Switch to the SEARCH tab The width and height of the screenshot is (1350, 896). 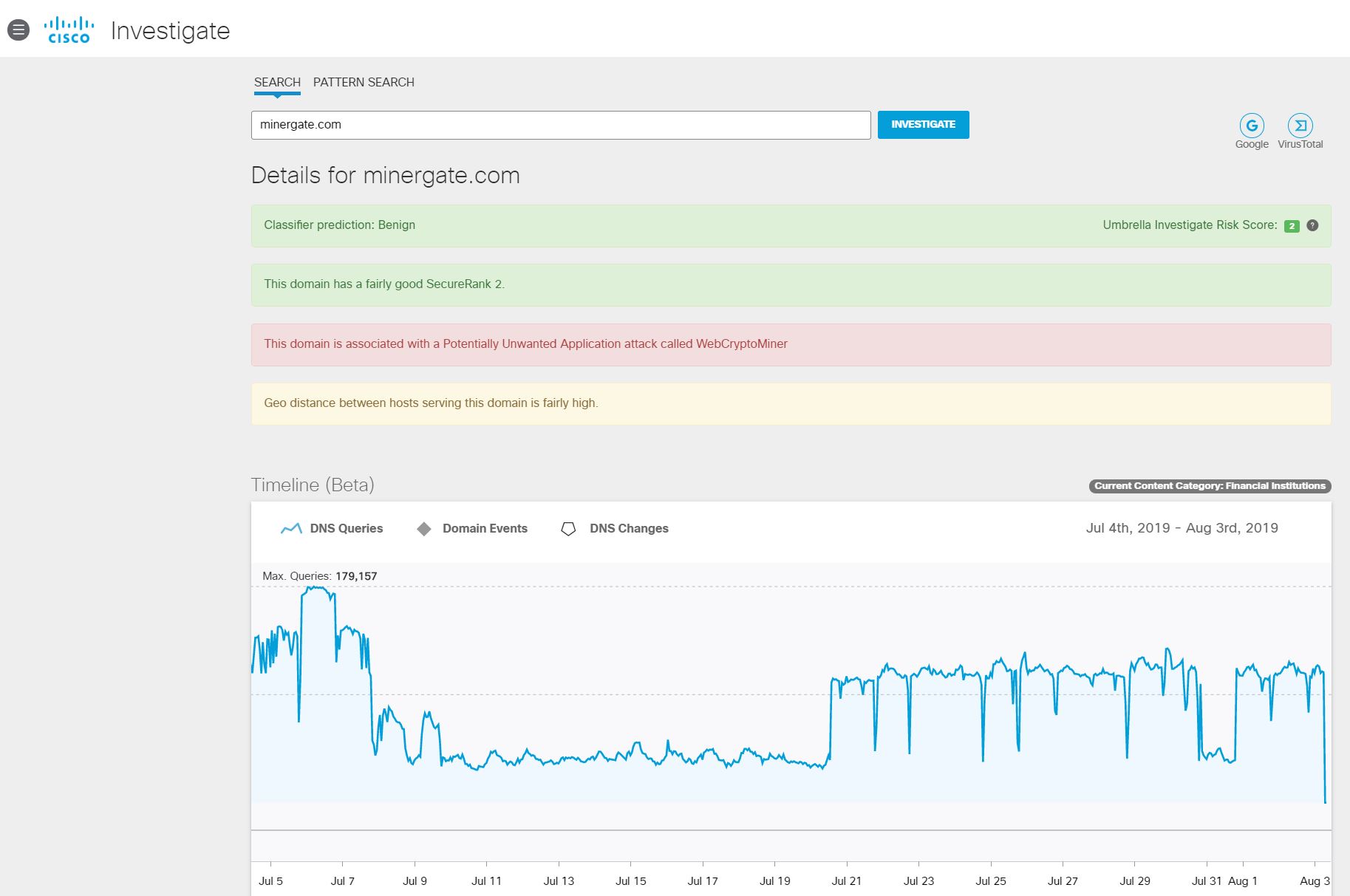coord(277,82)
